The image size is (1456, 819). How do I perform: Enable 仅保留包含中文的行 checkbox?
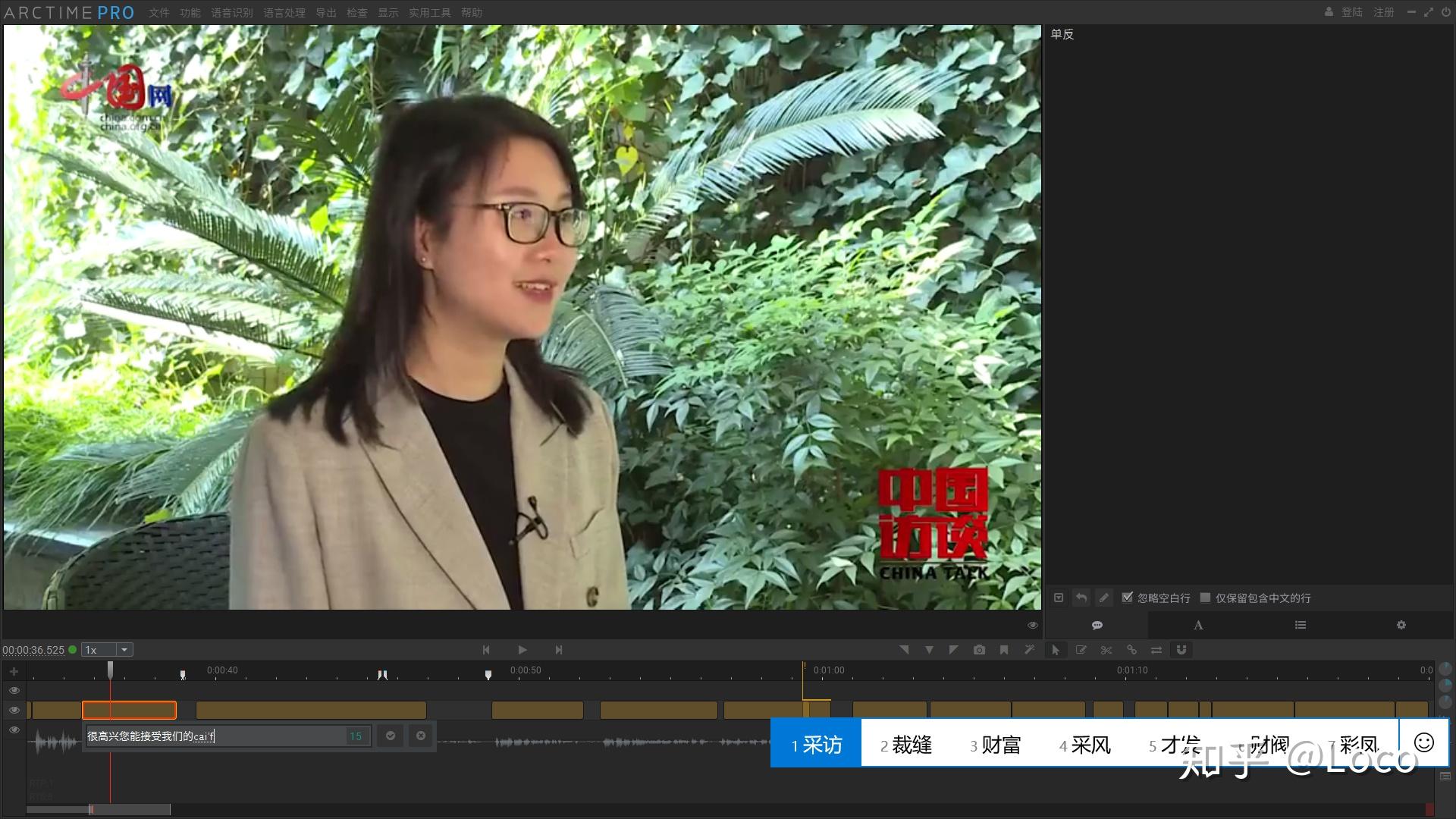point(1205,598)
